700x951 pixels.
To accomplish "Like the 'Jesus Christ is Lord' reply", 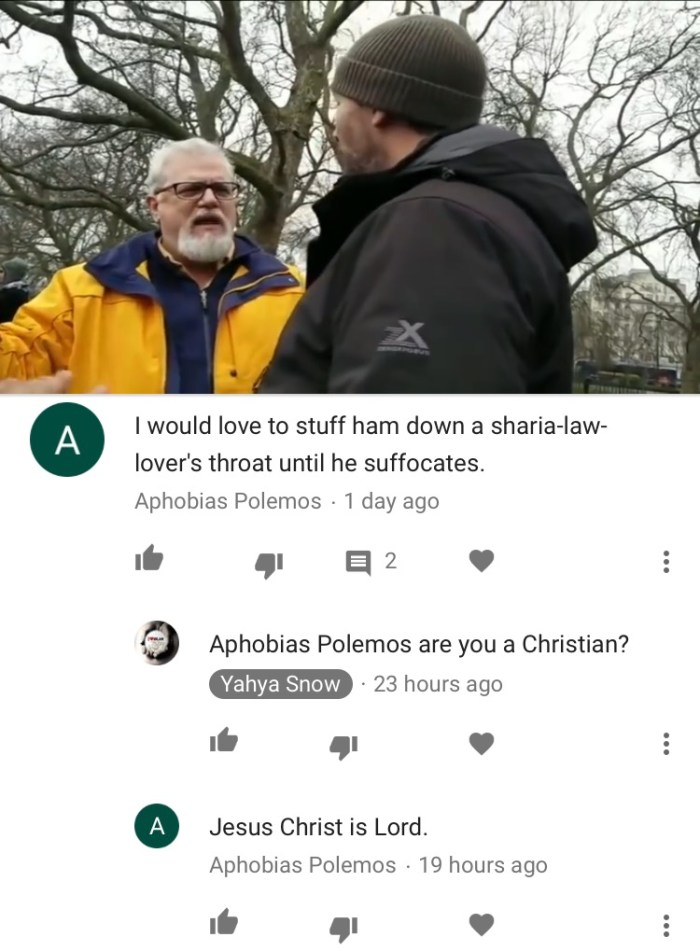I will tap(224, 922).
